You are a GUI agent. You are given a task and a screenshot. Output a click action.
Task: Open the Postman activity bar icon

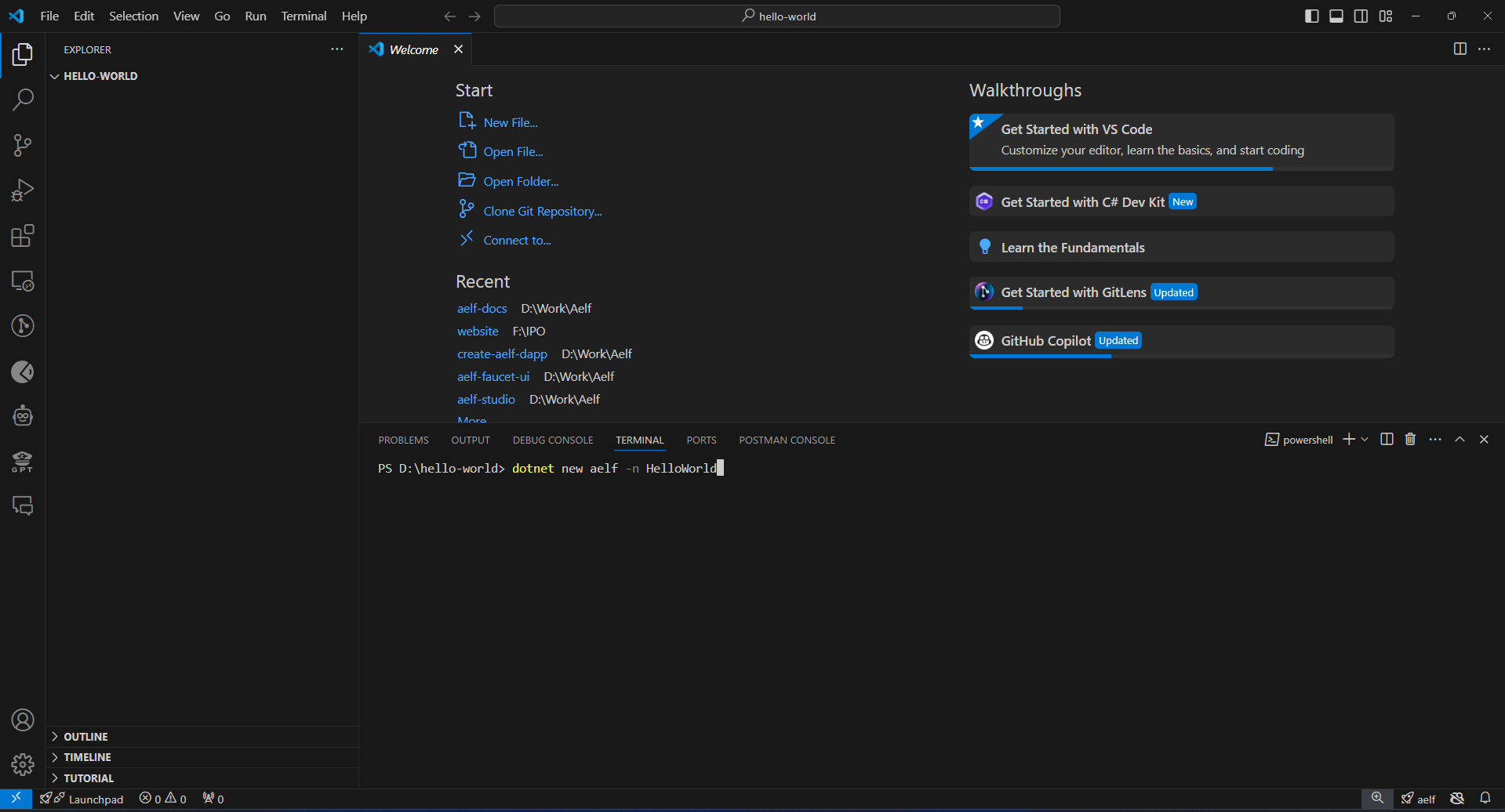pyautogui.click(x=23, y=372)
